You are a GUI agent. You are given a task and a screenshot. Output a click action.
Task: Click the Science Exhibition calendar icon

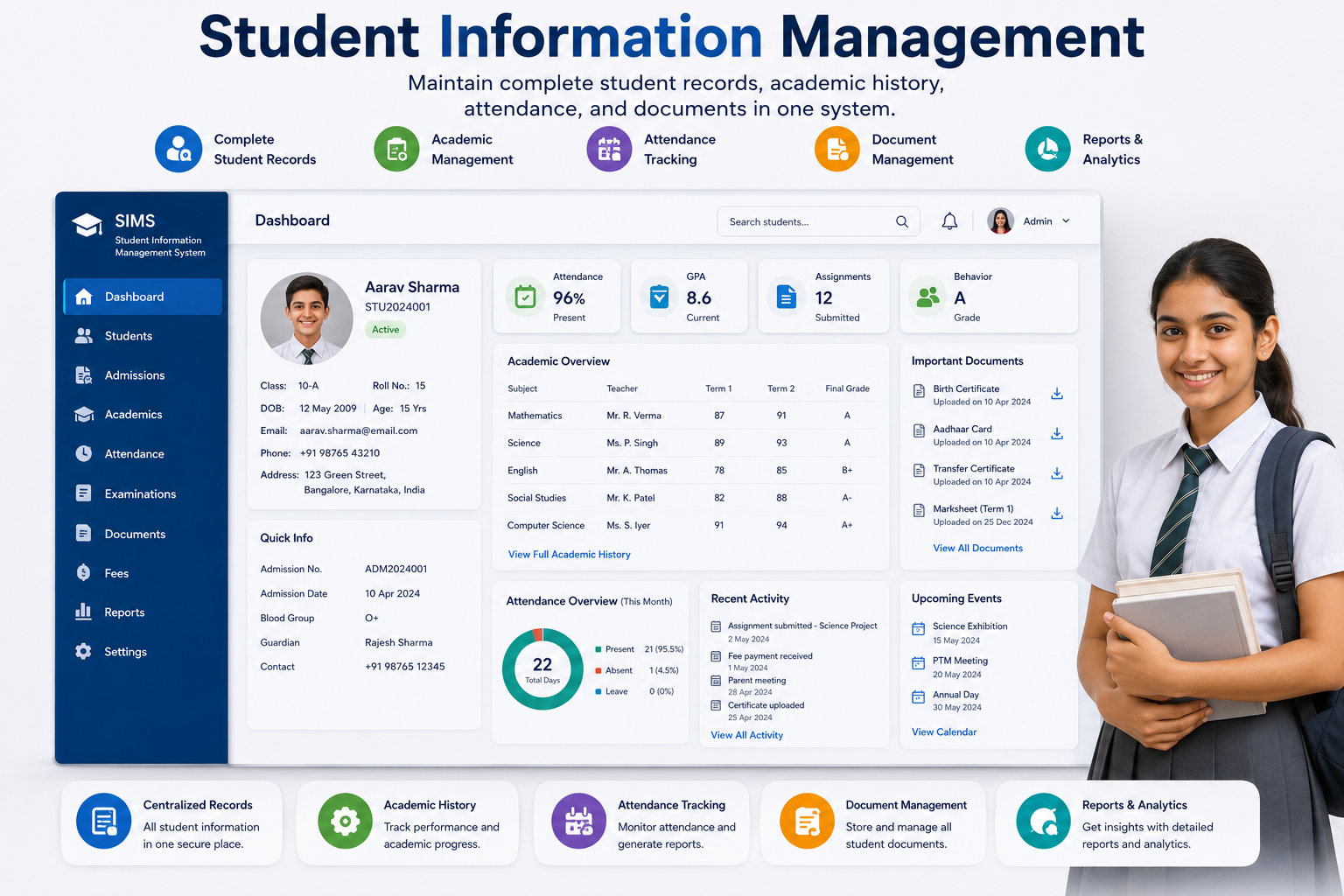click(919, 629)
